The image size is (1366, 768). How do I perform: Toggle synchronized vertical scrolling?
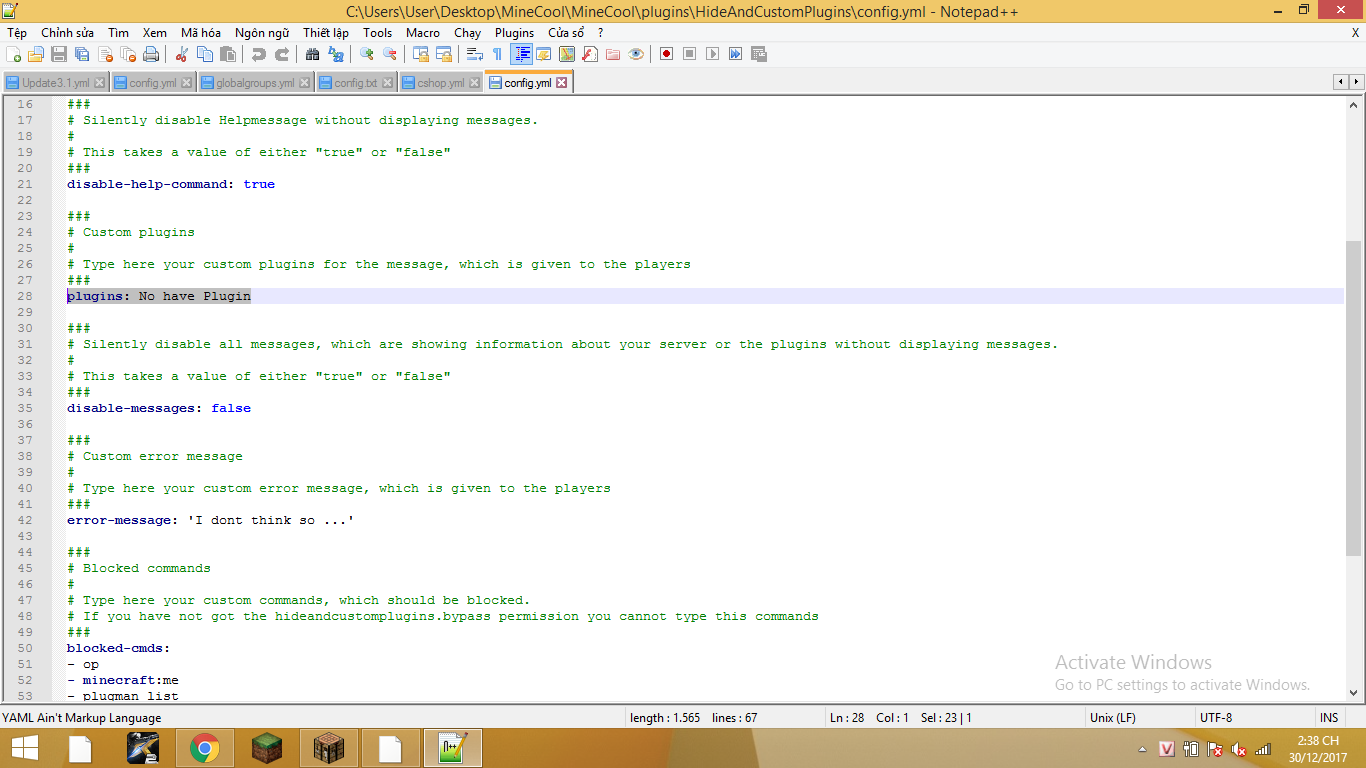(x=421, y=54)
